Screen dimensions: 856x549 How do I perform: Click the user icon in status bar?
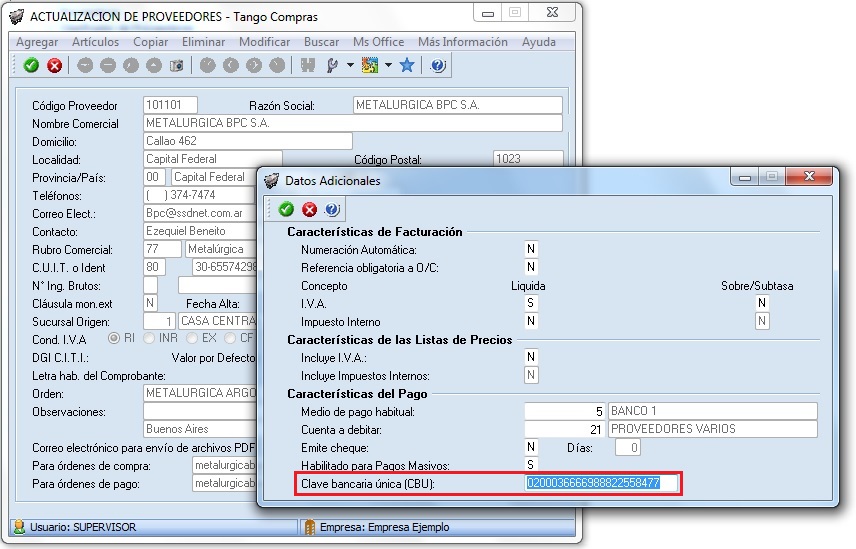(20, 527)
